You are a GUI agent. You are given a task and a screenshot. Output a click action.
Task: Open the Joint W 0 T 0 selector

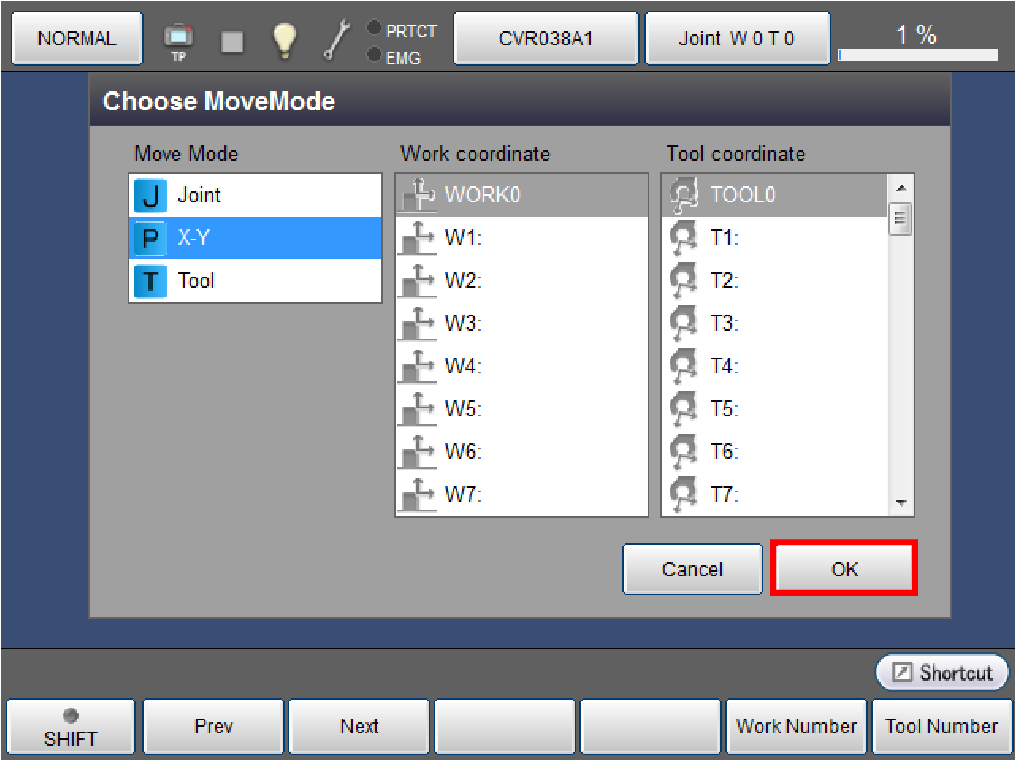coord(737,39)
